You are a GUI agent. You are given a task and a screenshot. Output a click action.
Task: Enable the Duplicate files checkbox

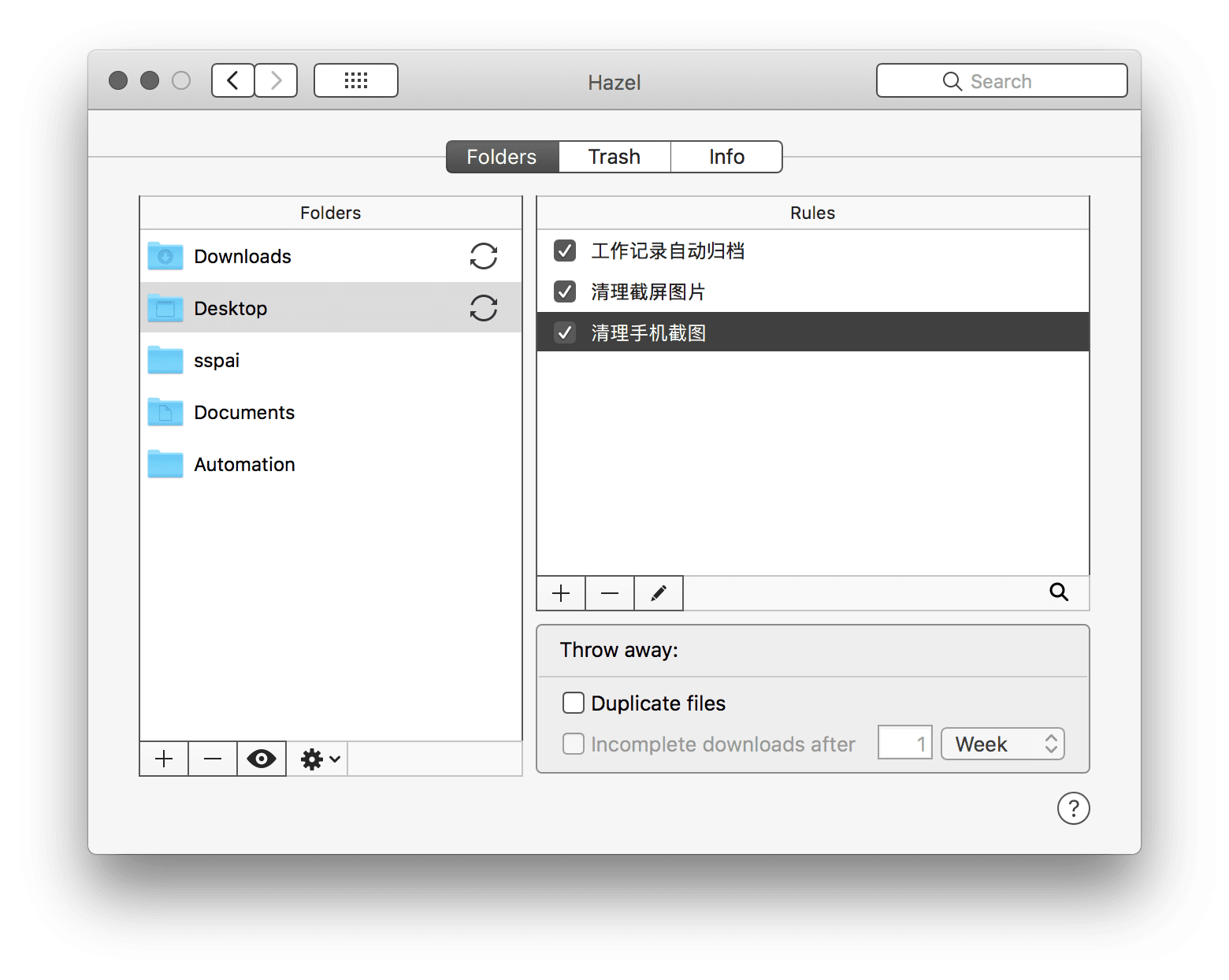pos(574,703)
